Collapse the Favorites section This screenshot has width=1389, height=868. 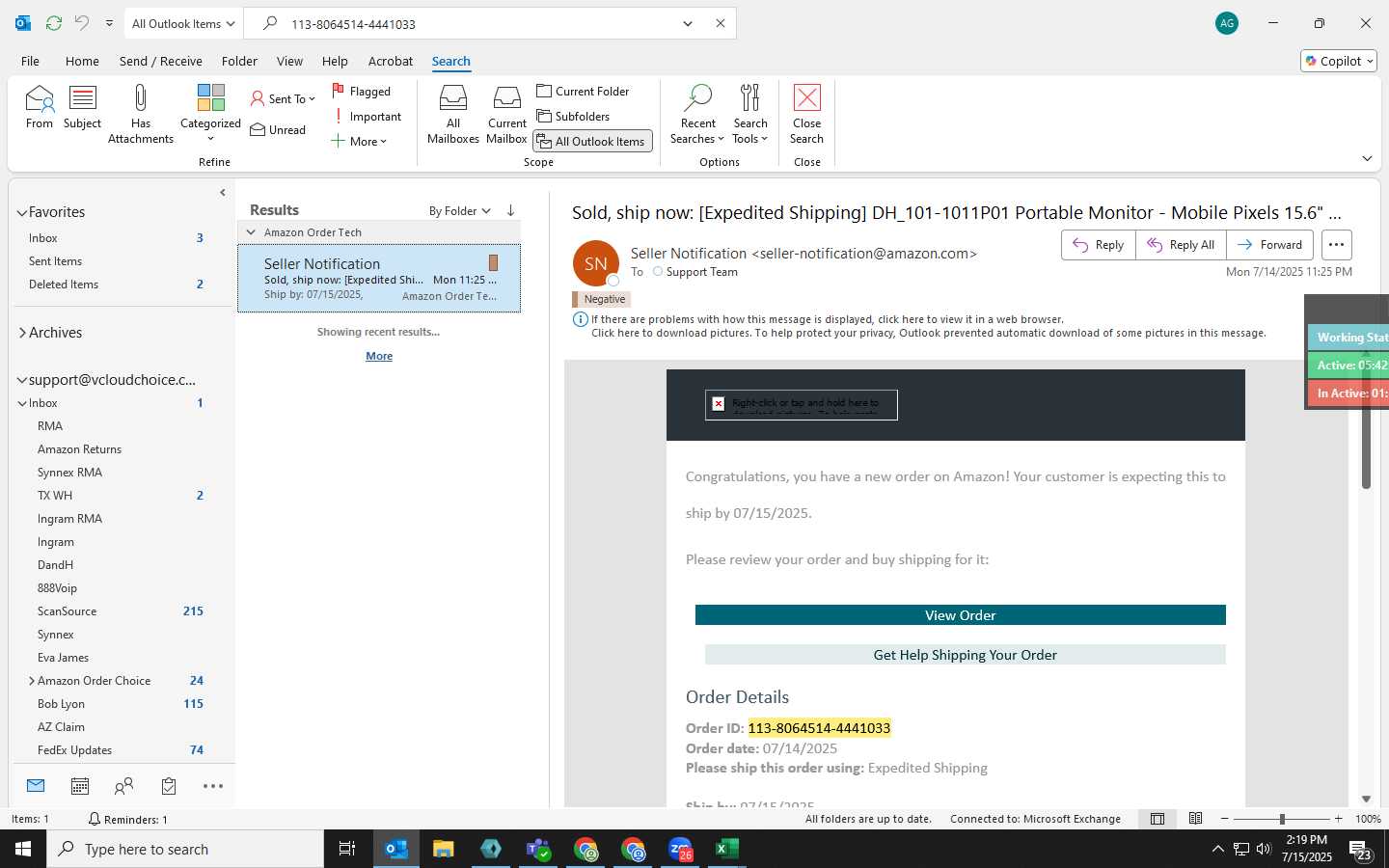point(21,212)
